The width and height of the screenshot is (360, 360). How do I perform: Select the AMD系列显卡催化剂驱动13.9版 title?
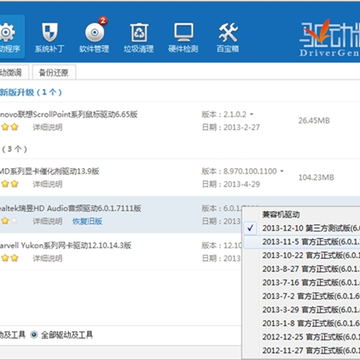pyautogui.click(x=50, y=171)
